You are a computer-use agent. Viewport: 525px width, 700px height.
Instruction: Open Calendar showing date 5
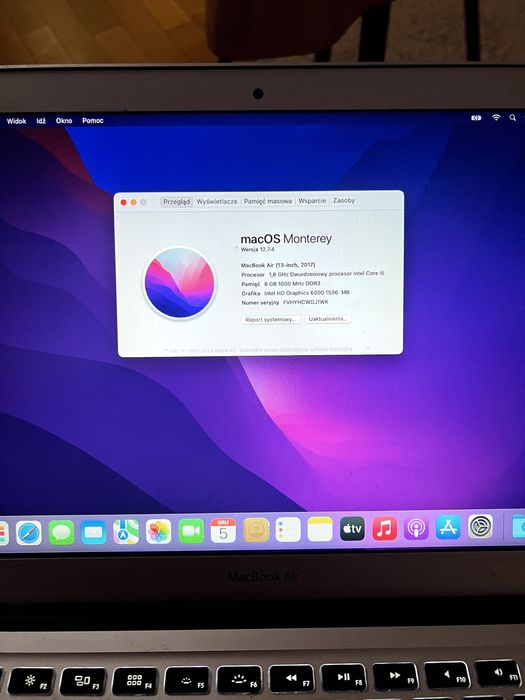pyautogui.click(x=223, y=530)
